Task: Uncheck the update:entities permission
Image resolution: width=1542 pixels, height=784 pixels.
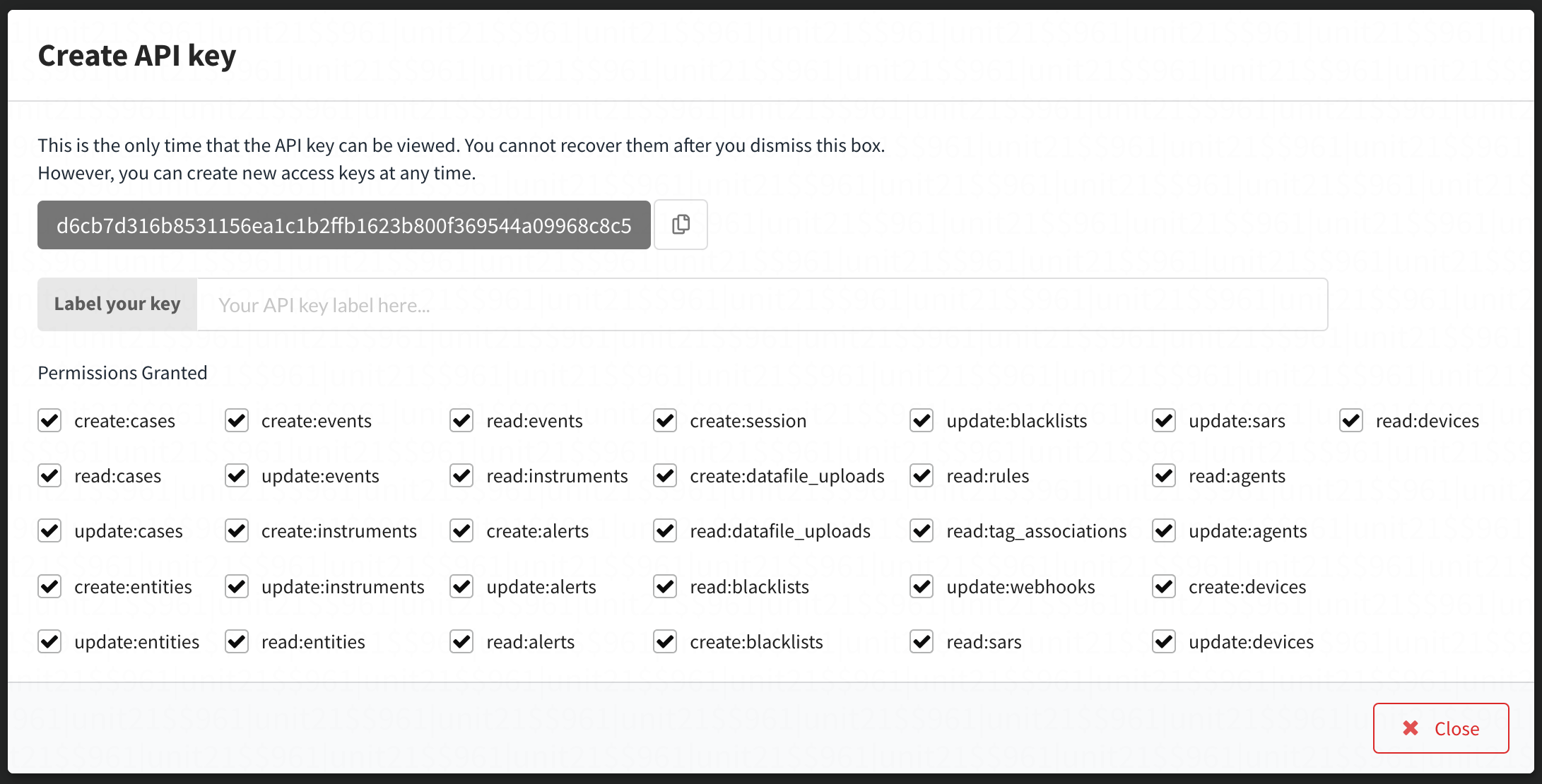Action: (49, 641)
